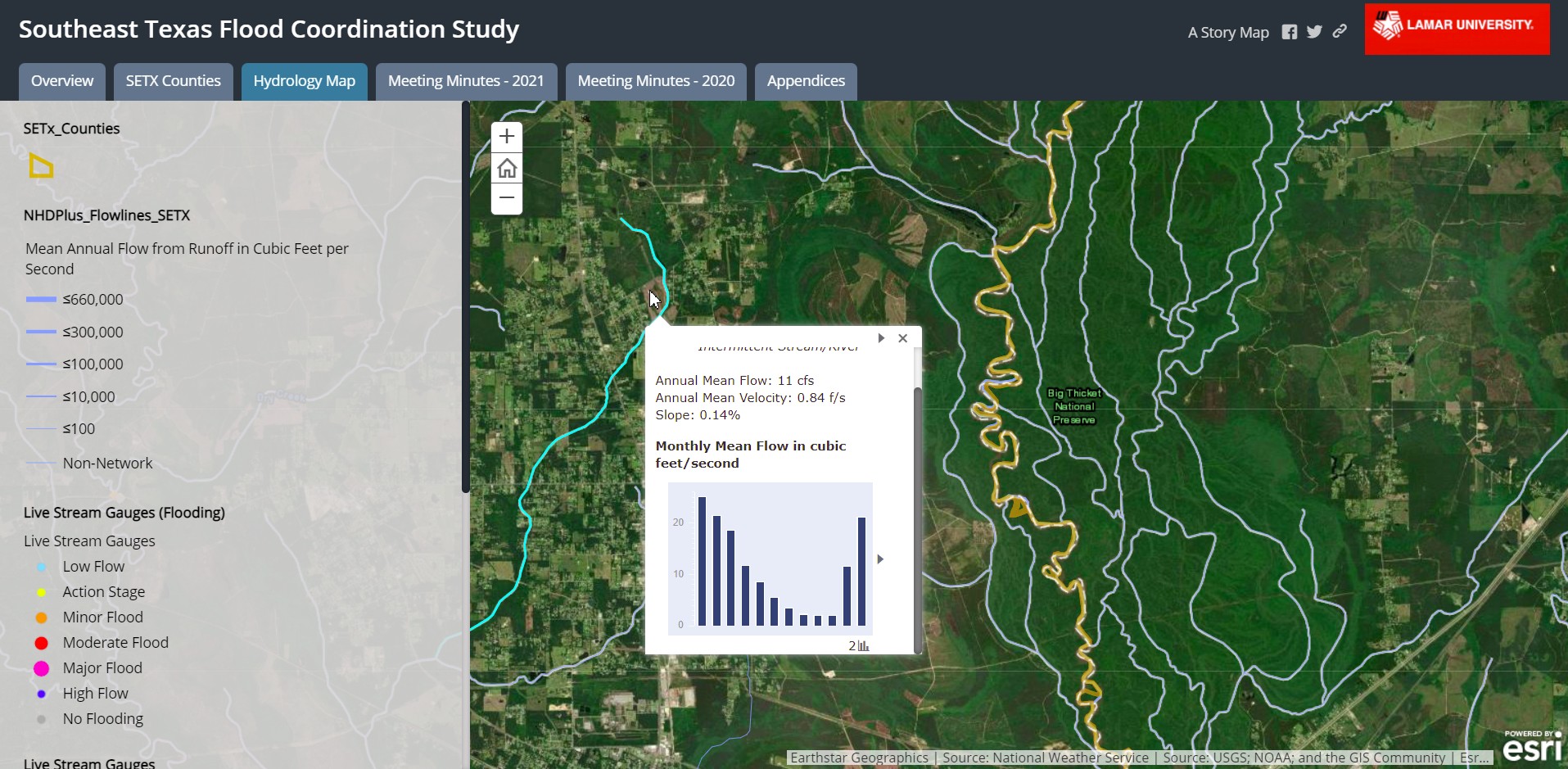Open the Lamar University logo link
The image size is (1568, 769).
pyautogui.click(x=1457, y=29)
